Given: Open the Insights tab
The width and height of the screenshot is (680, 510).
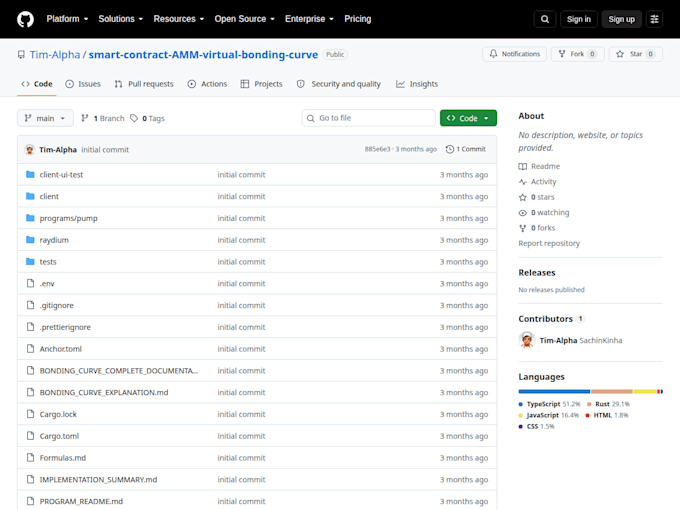Looking at the screenshot, I should point(417,84).
